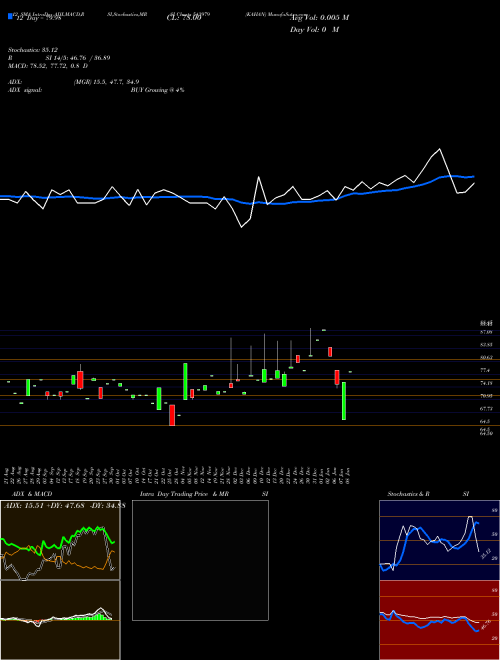Screen dimensions: 500x660
Task: Open the ADX directional lines chart panel
Action: pyautogui.click(x=60, y=540)
